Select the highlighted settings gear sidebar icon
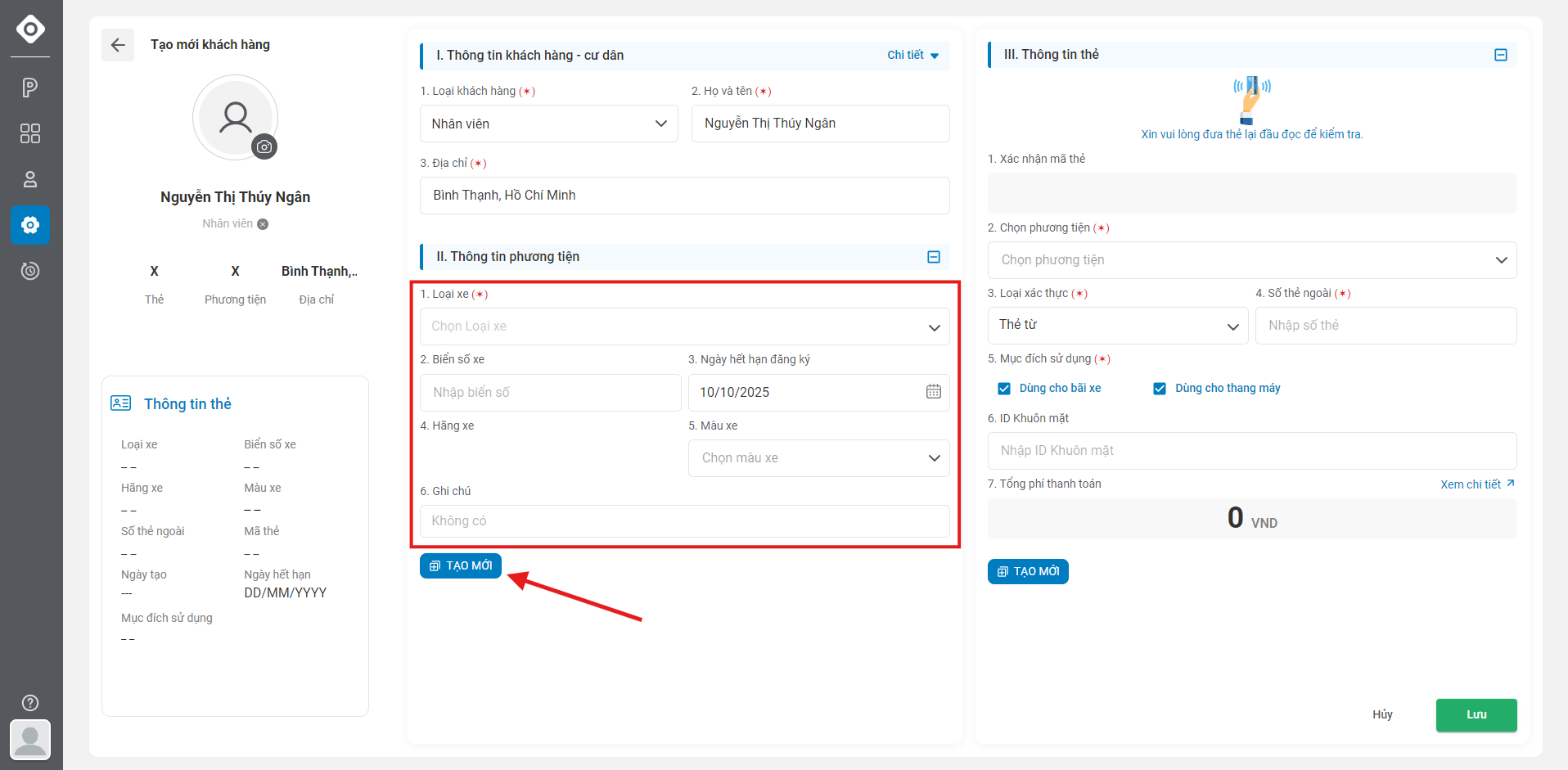This screenshot has height=770, width=1568. [x=30, y=225]
